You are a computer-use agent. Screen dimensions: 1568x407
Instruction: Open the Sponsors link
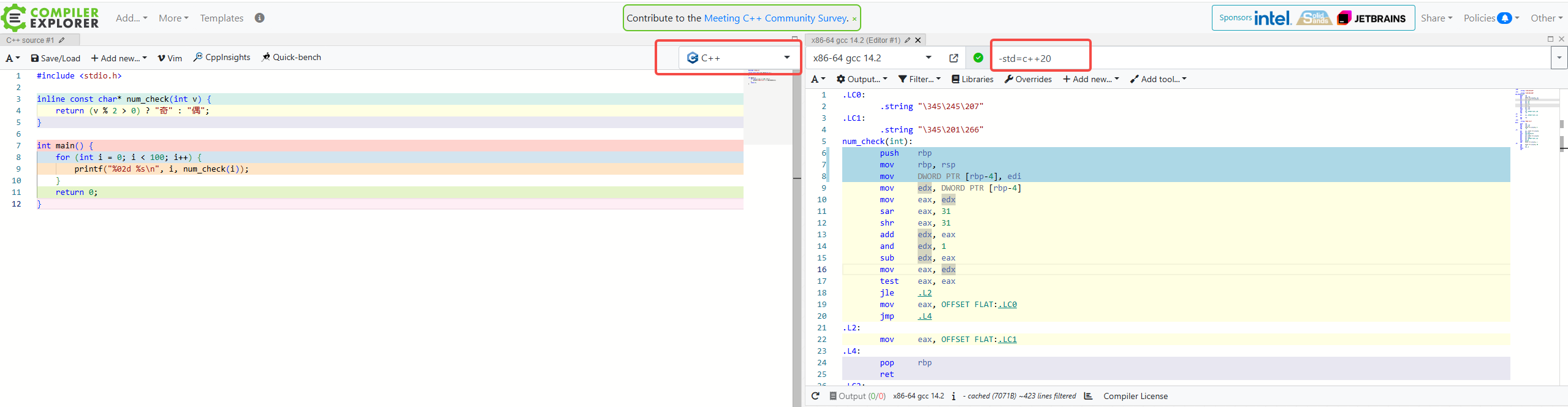pyautogui.click(x=1235, y=18)
